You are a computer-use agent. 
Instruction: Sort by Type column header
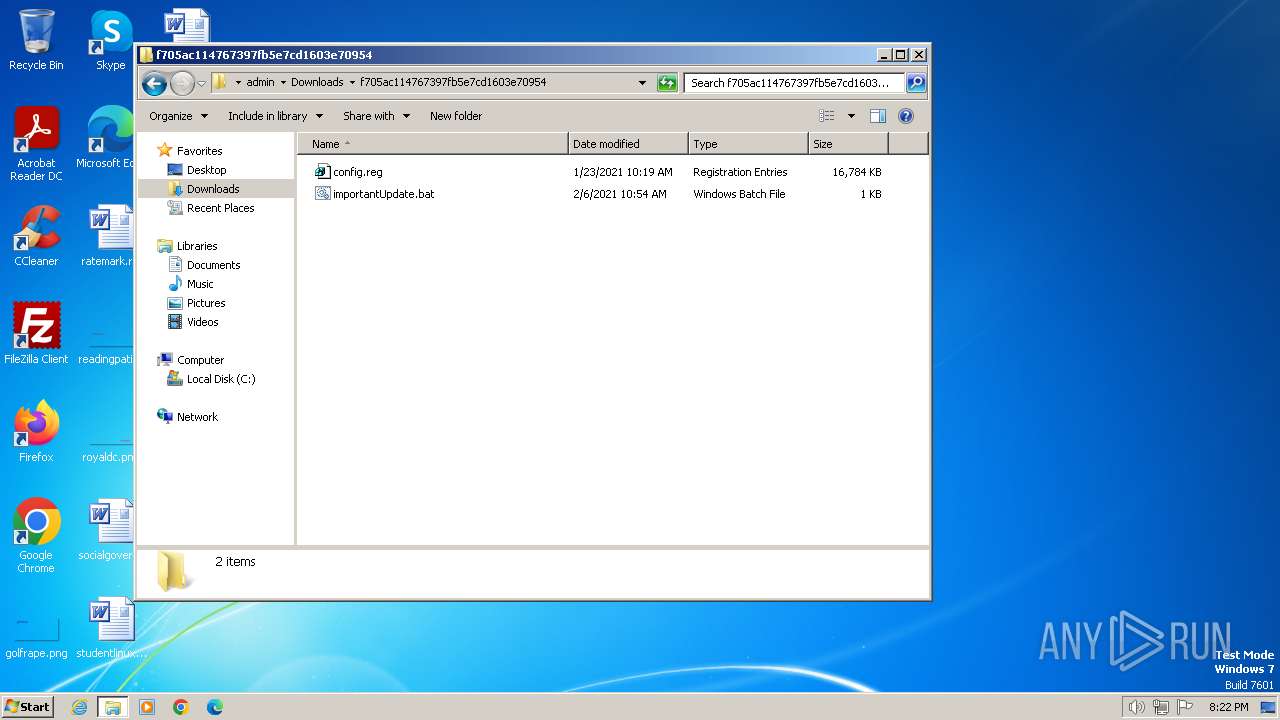point(748,144)
